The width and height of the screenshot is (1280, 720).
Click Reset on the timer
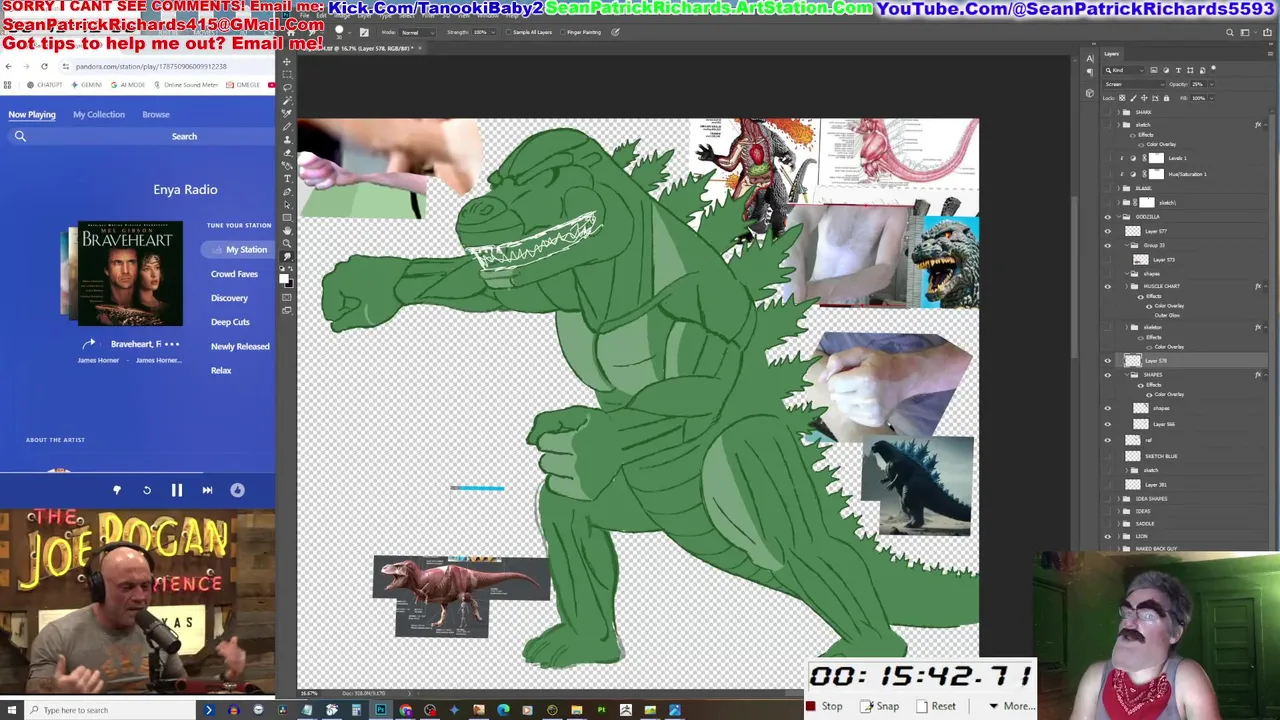(935, 706)
